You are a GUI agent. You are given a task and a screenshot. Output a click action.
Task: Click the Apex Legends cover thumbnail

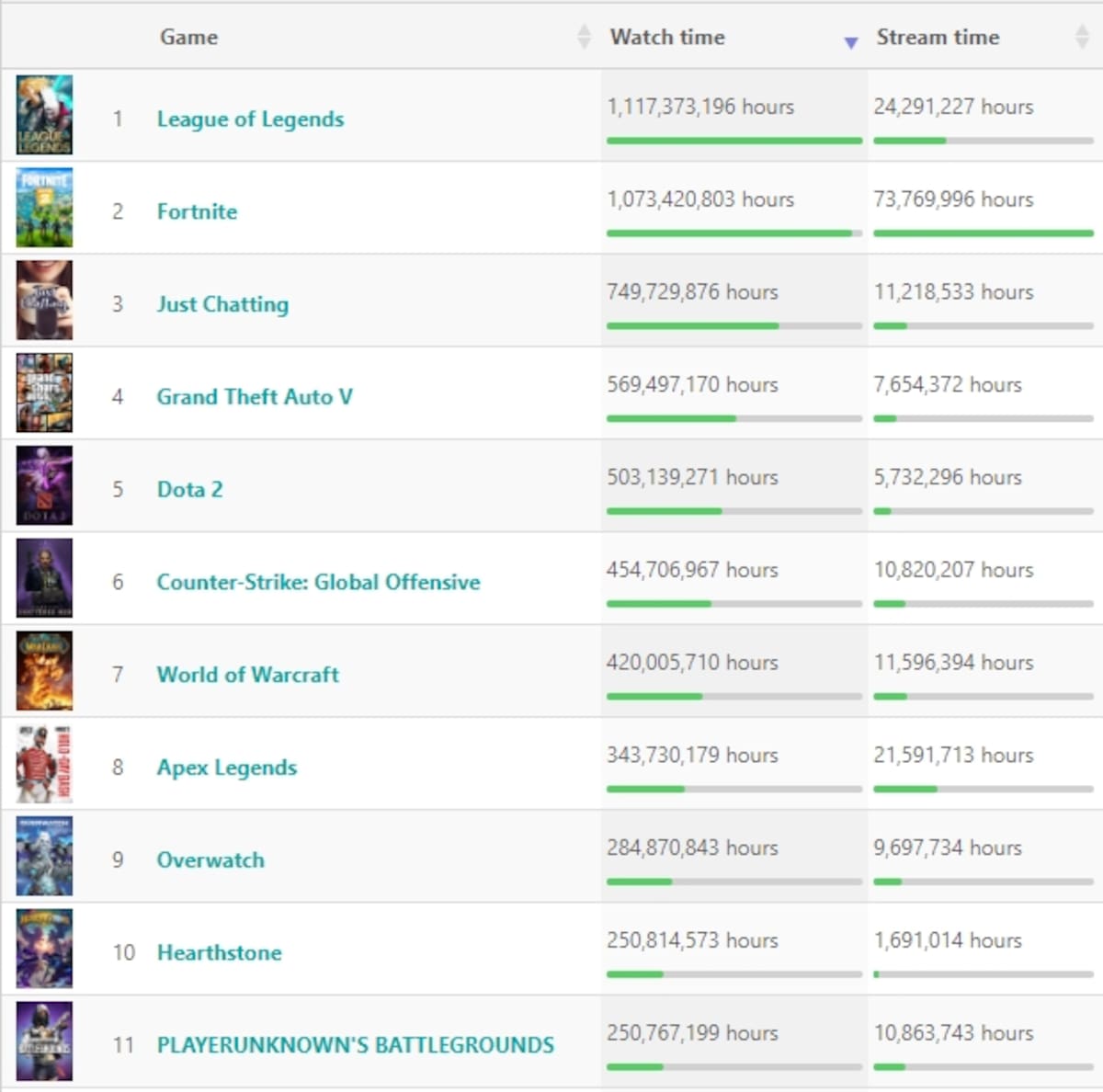[44, 764]
